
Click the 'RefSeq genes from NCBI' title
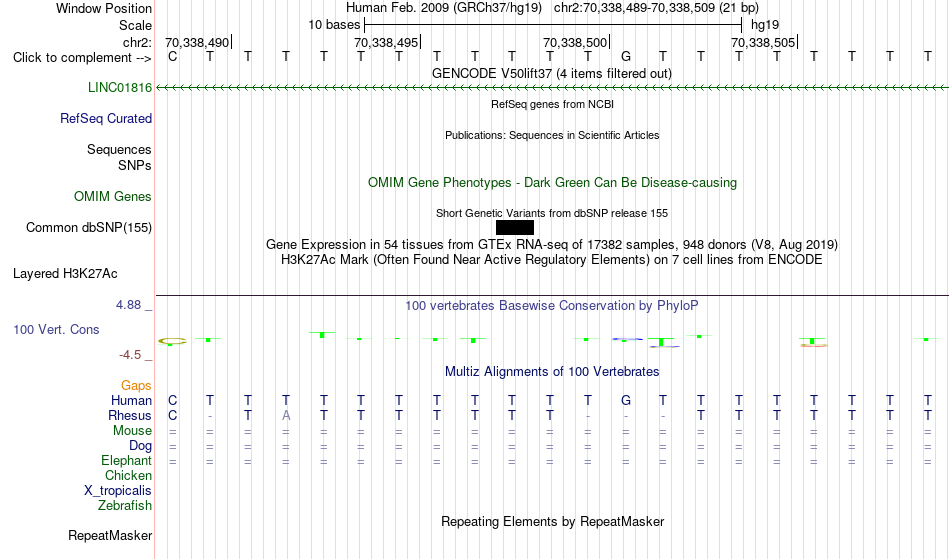(552, 104)
